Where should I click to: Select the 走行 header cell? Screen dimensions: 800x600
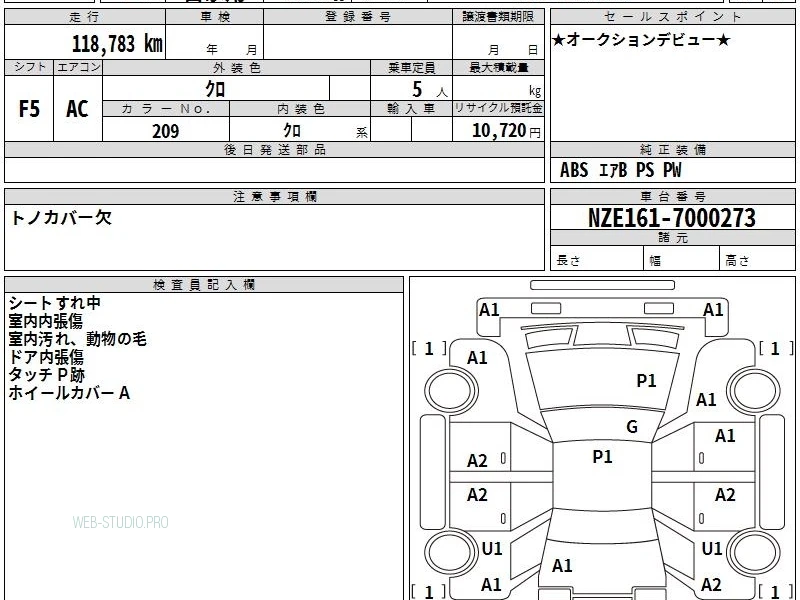85,17
